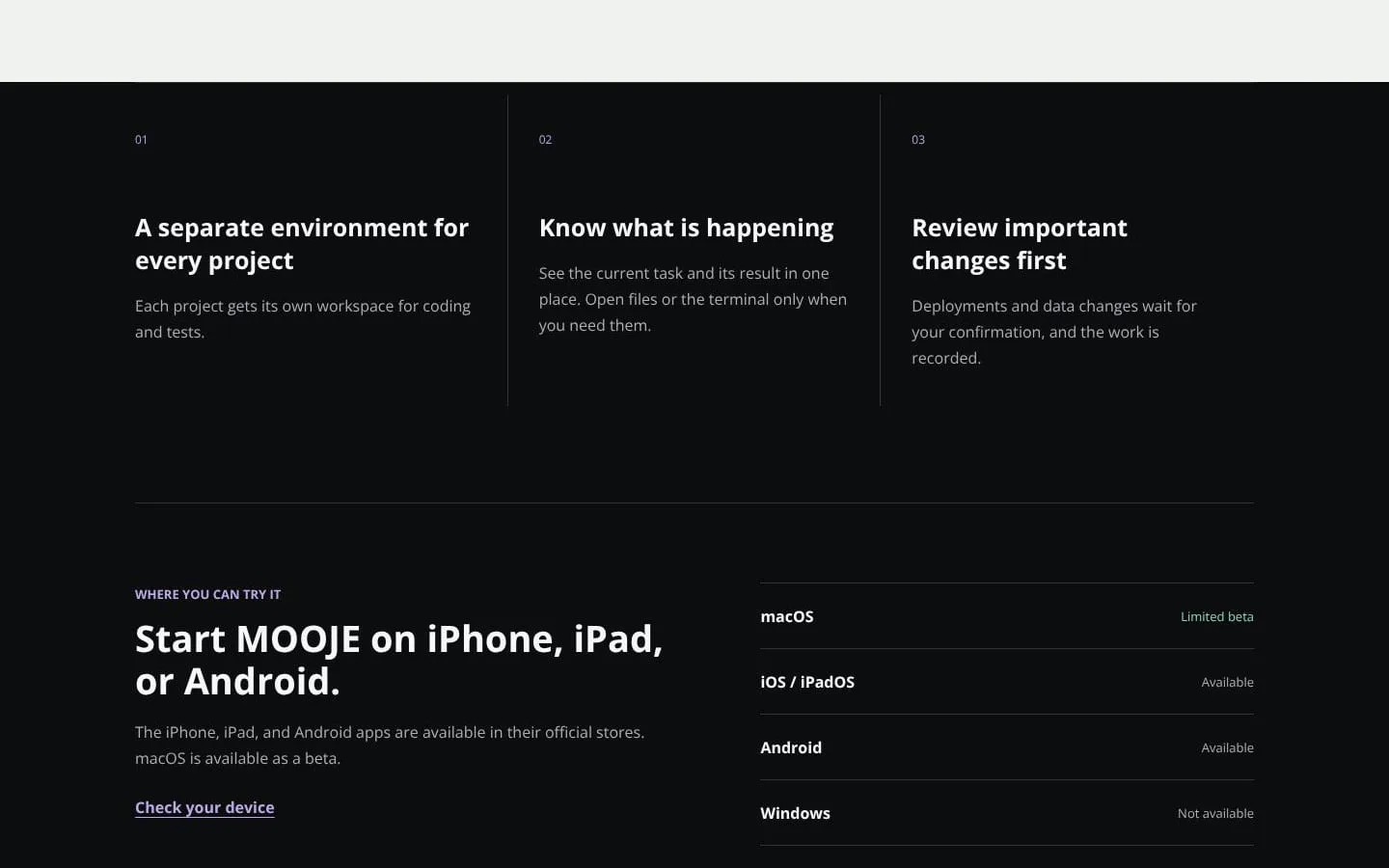Click the Limited beta status label
Image resolution: width=1389 pixels, height=868 pixels.
tap(1217, 616)
